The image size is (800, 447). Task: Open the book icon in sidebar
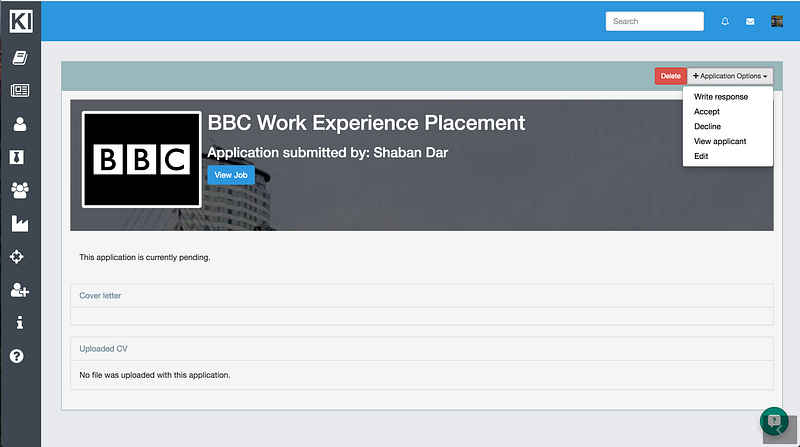(20, 58)
